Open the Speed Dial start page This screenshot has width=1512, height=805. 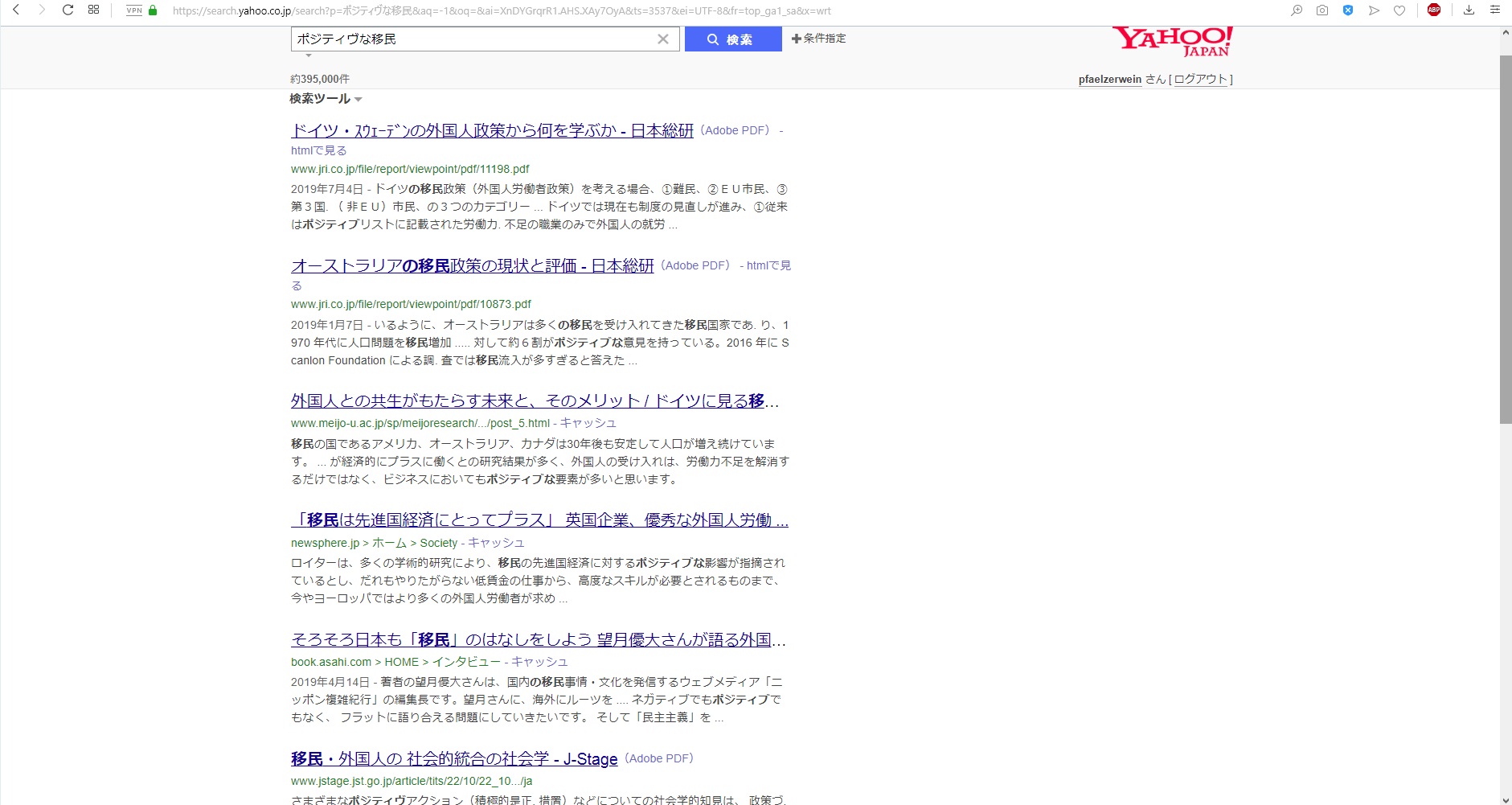pyautogui.click(x=93, y=10)
